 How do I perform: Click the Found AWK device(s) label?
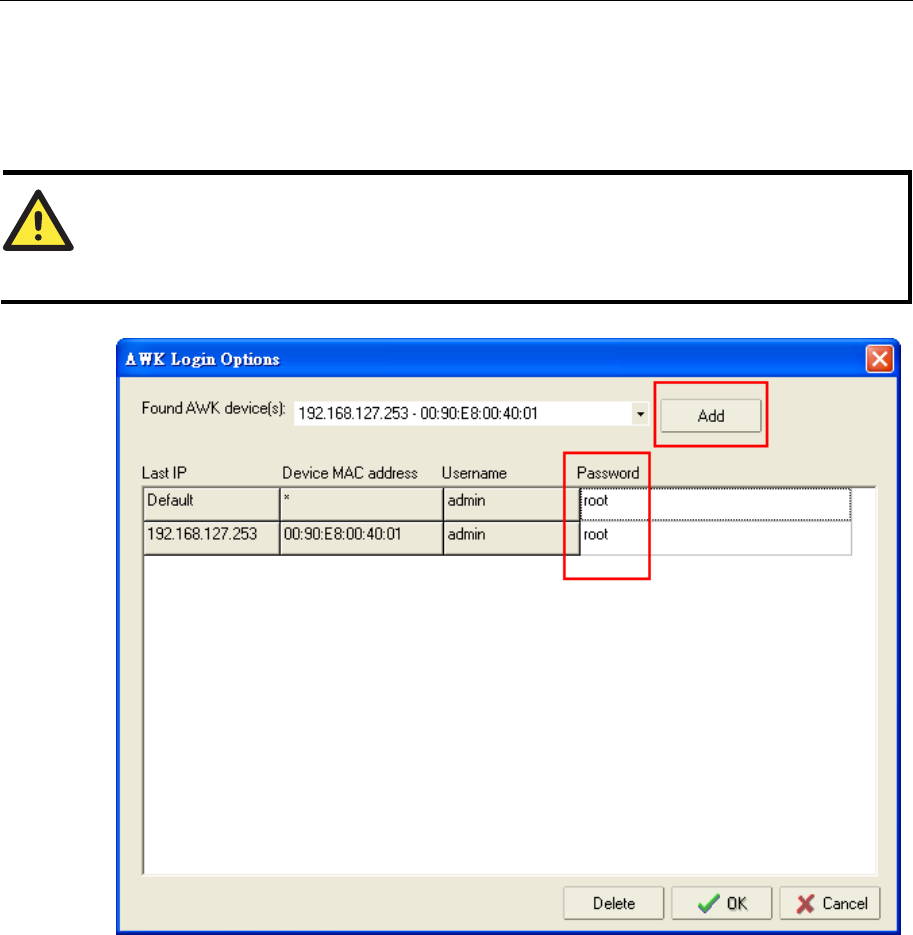[213, 408]
